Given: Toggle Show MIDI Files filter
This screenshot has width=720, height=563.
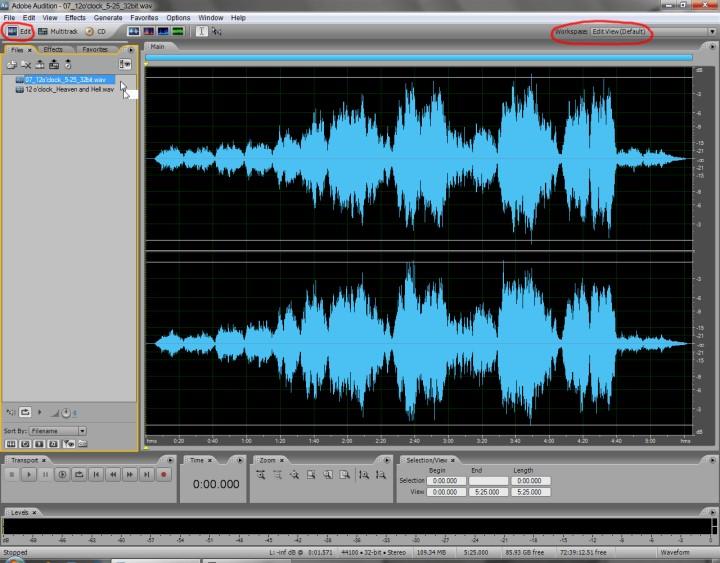Looking at the screenshot, I should pyautogui.click(x=54, y=444).
